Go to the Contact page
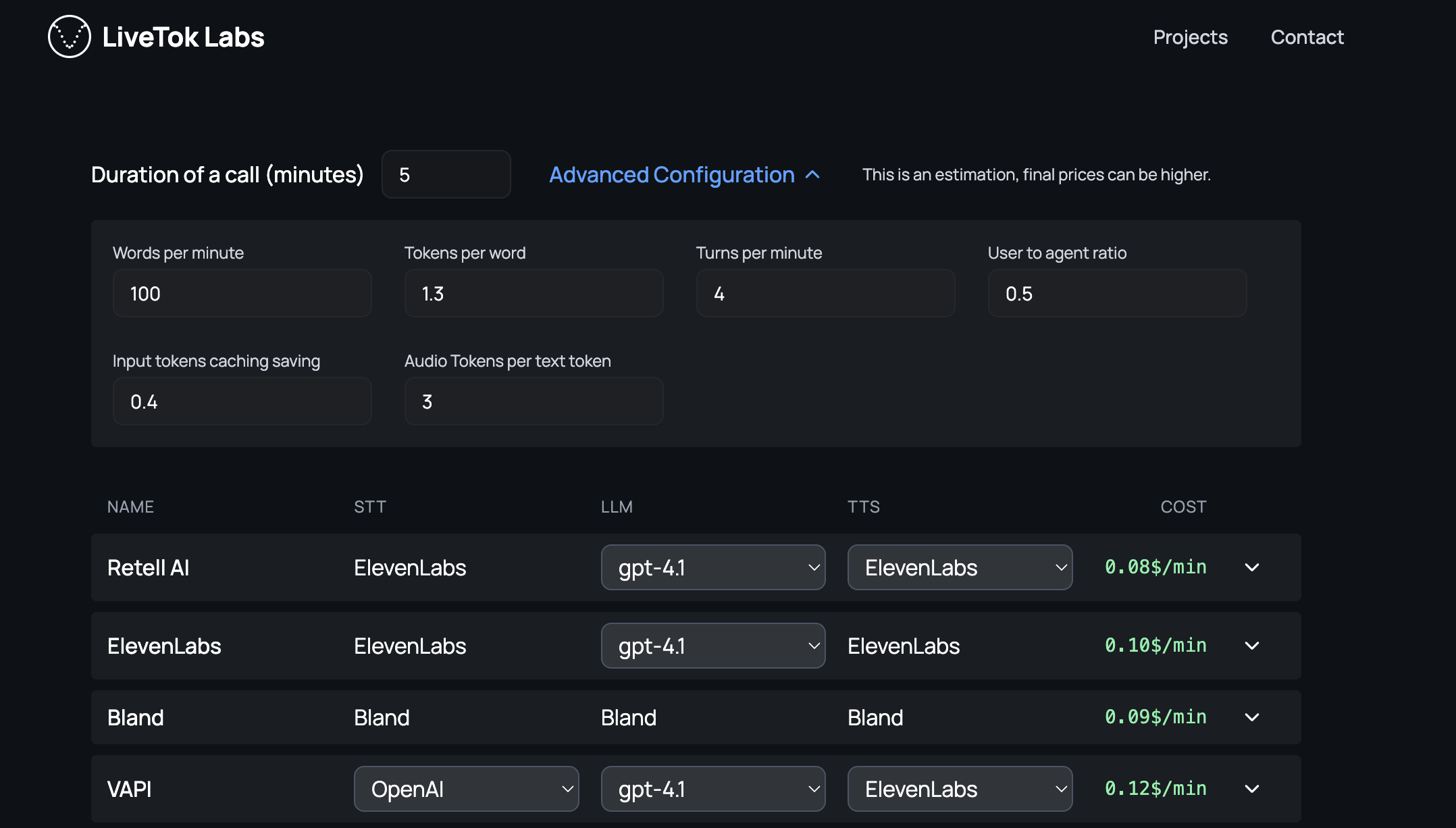 pos(1307,37)
